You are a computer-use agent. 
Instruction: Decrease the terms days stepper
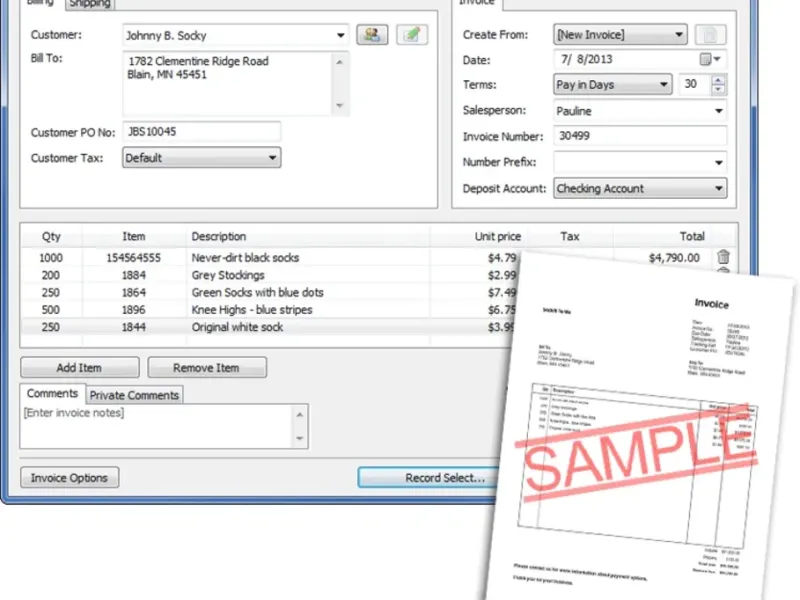718,89
